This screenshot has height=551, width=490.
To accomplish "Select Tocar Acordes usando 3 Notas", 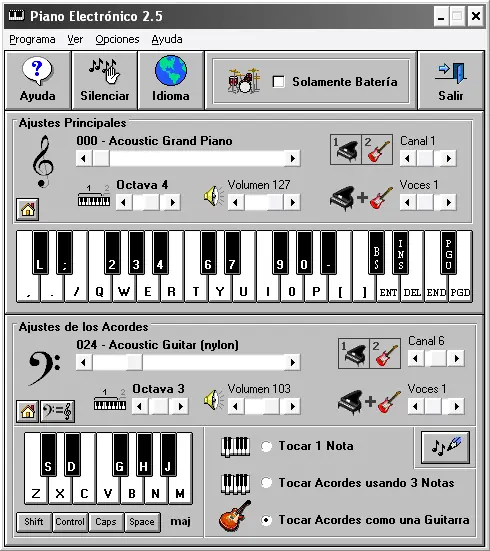I will click(266, 483).
